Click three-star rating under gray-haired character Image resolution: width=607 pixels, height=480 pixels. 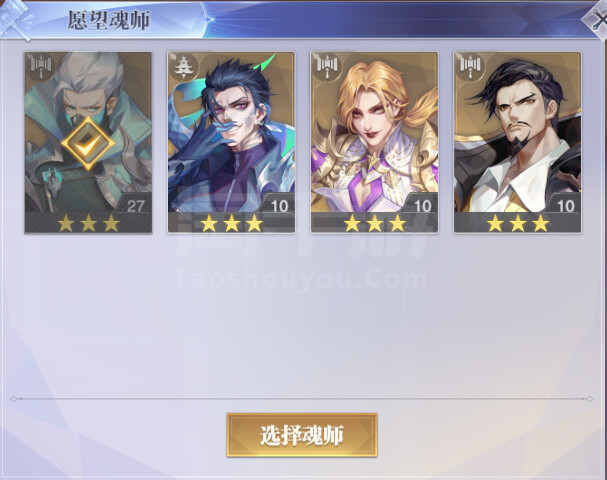88,223
